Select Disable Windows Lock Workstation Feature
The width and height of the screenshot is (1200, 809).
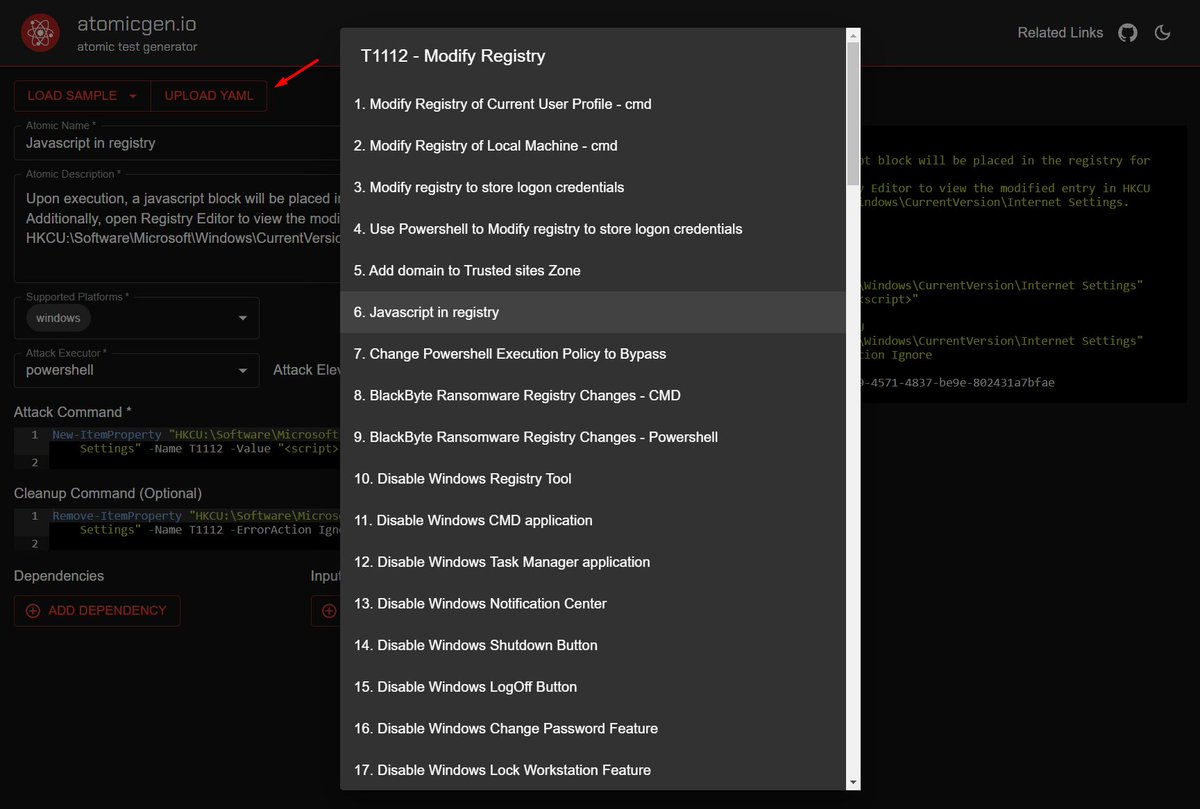click(x=593, y=770)
